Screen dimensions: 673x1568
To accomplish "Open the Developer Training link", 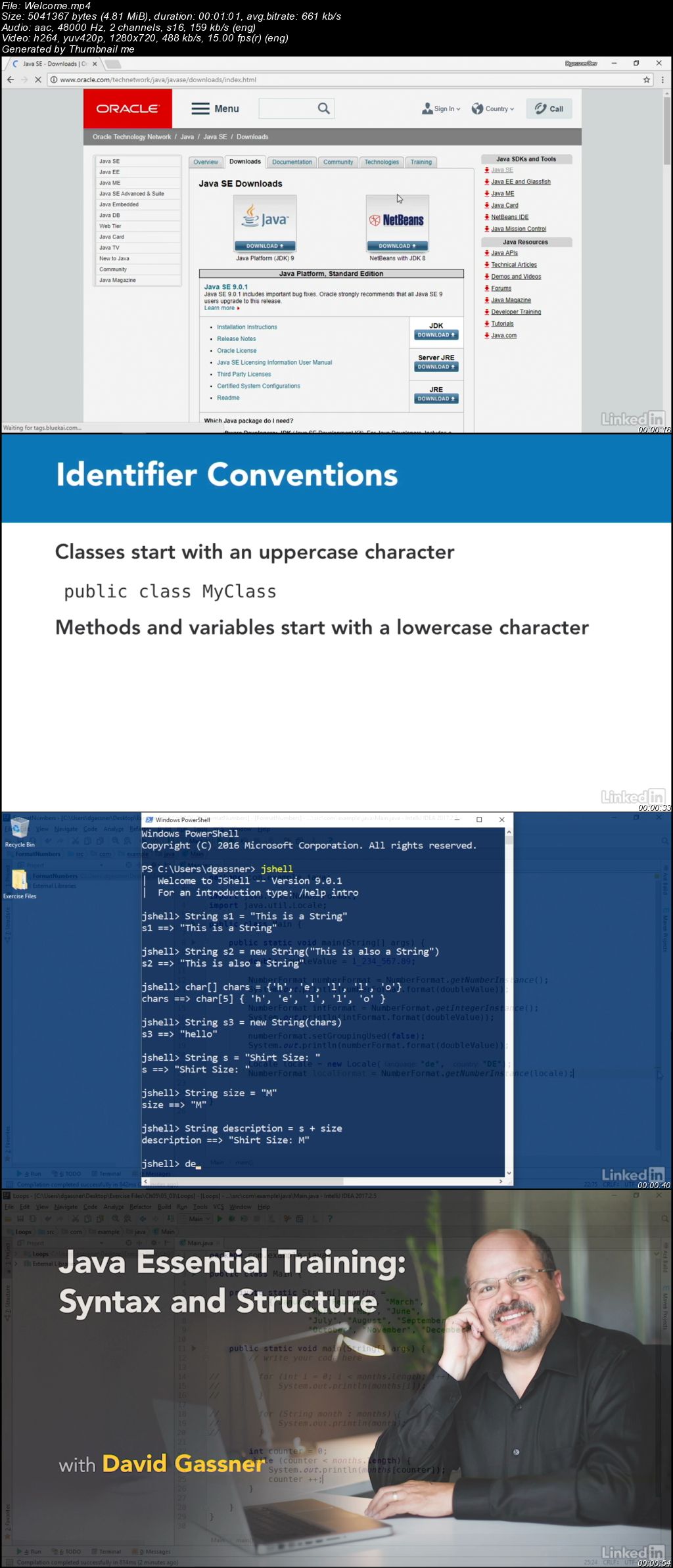I will pyautogui.click(x=516, y=312).
